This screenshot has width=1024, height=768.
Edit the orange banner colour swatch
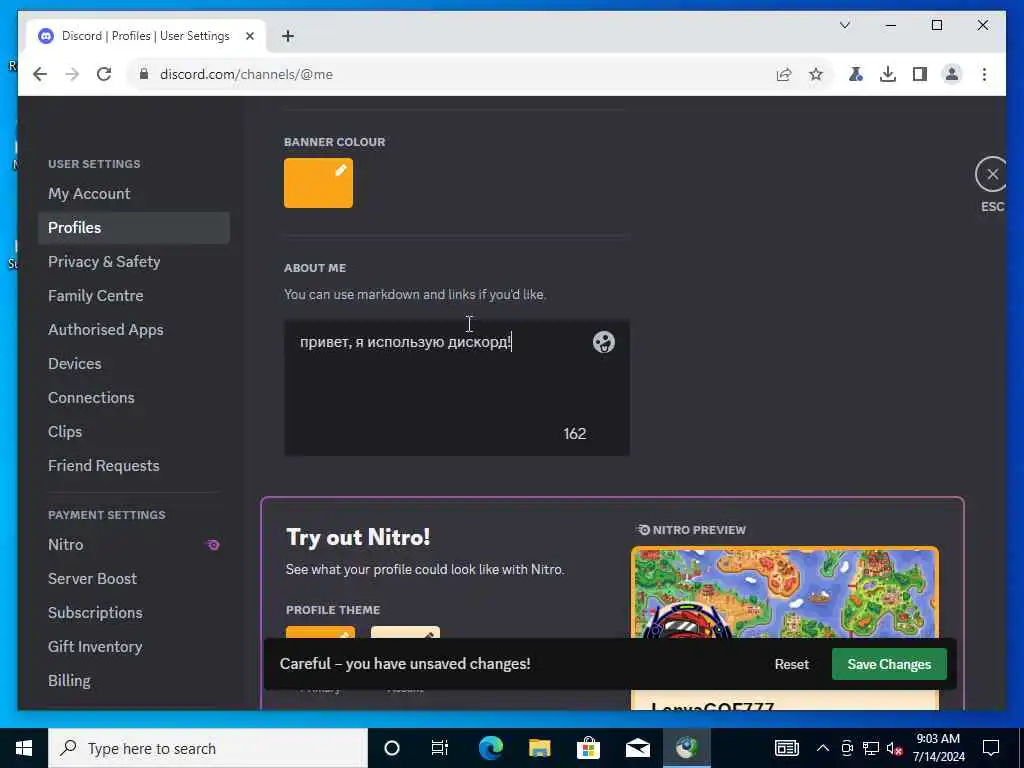[319, 183]
